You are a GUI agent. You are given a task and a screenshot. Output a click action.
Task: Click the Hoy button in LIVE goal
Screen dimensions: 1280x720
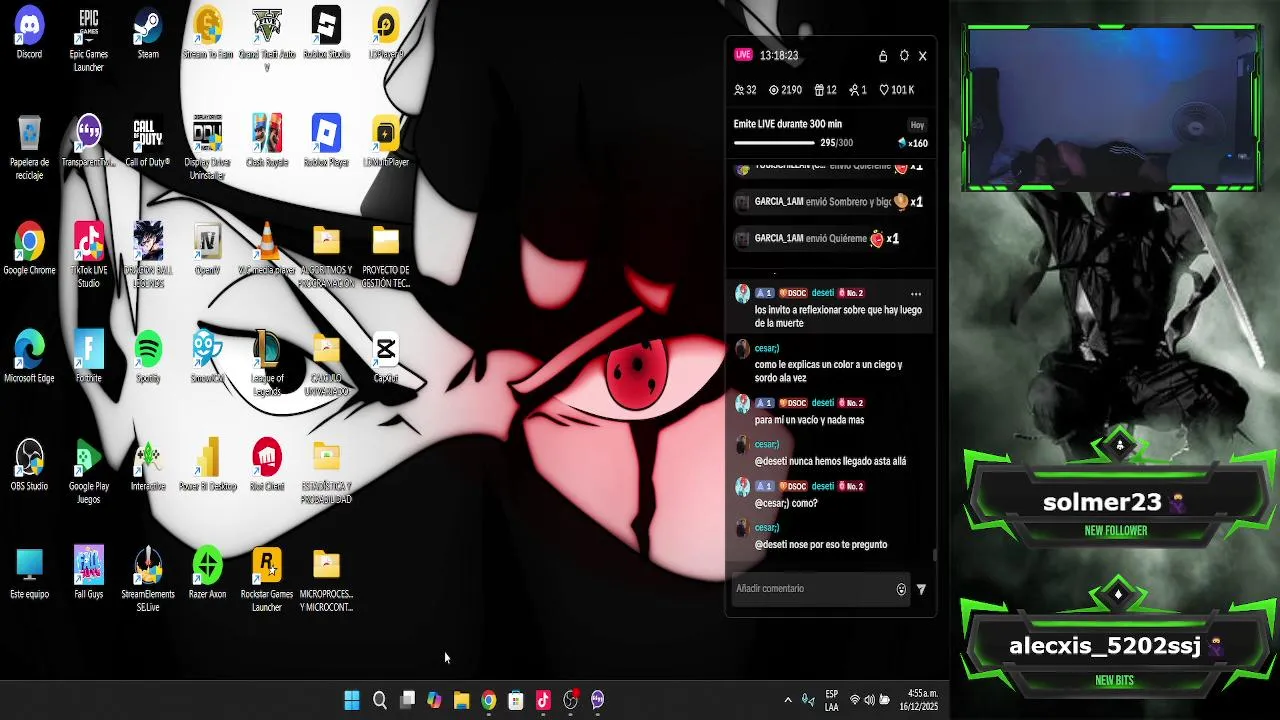[x=917, y=125]
